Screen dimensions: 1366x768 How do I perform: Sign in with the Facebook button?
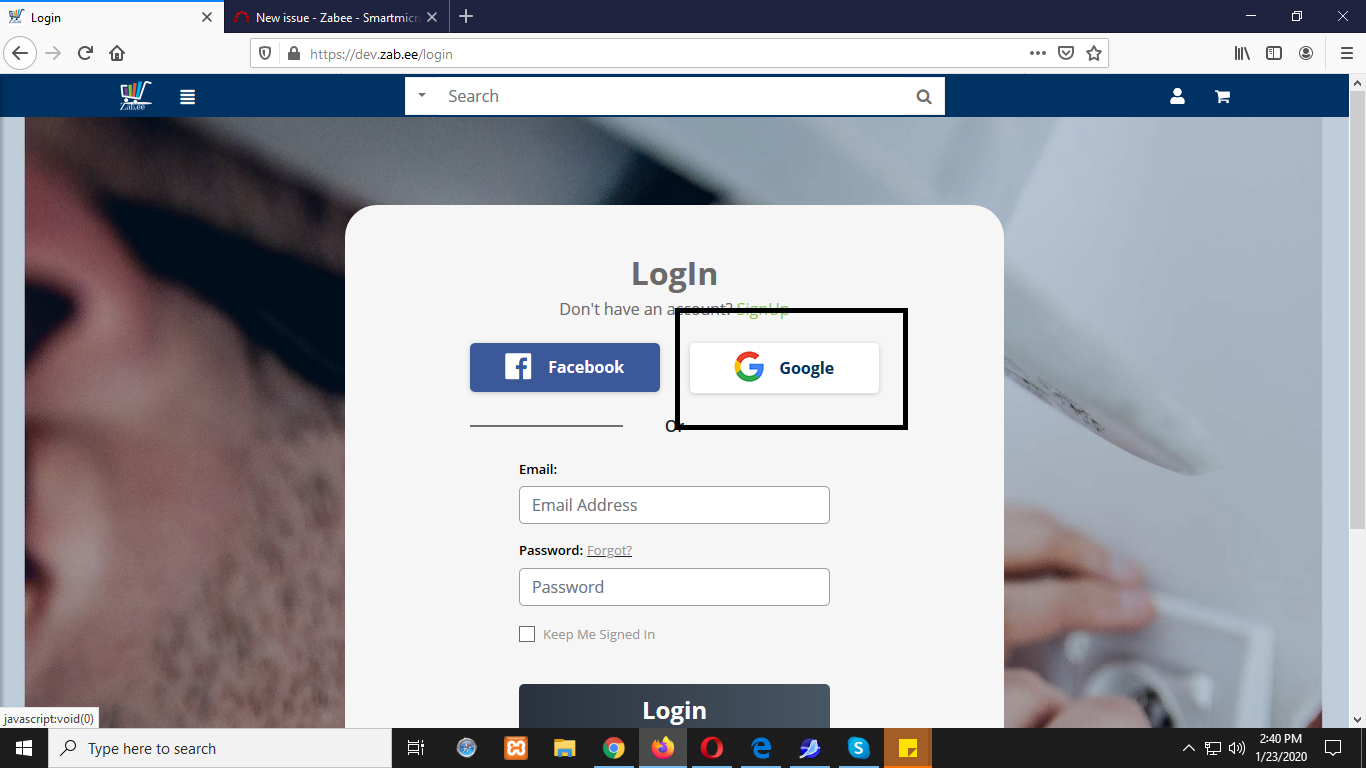(565, 367)
